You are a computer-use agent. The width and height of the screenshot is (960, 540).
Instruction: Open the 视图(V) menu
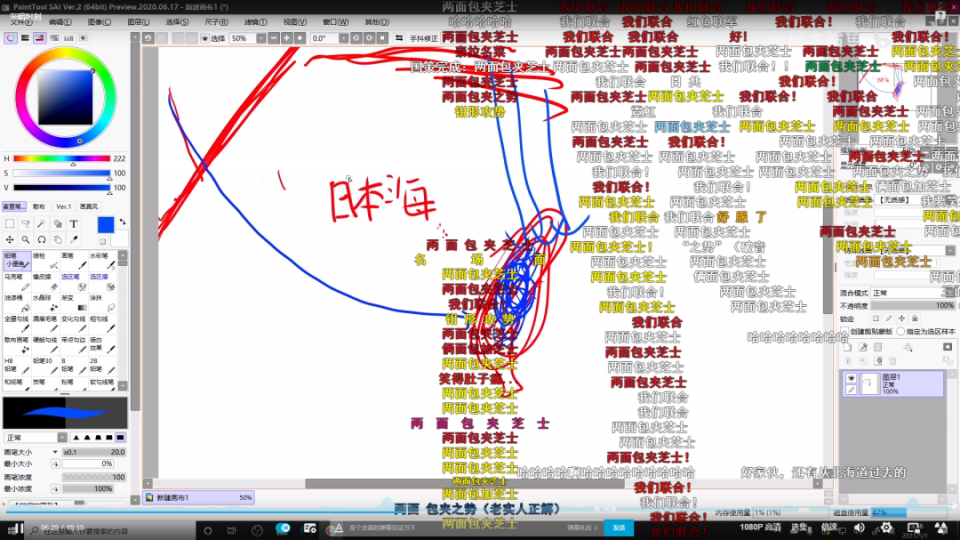tap(294, 22)
